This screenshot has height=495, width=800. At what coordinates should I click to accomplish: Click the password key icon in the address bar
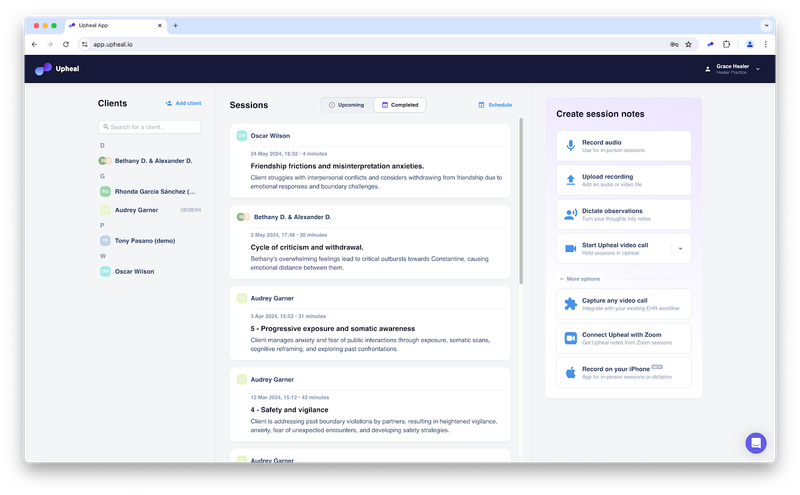[x=674, y=44]
